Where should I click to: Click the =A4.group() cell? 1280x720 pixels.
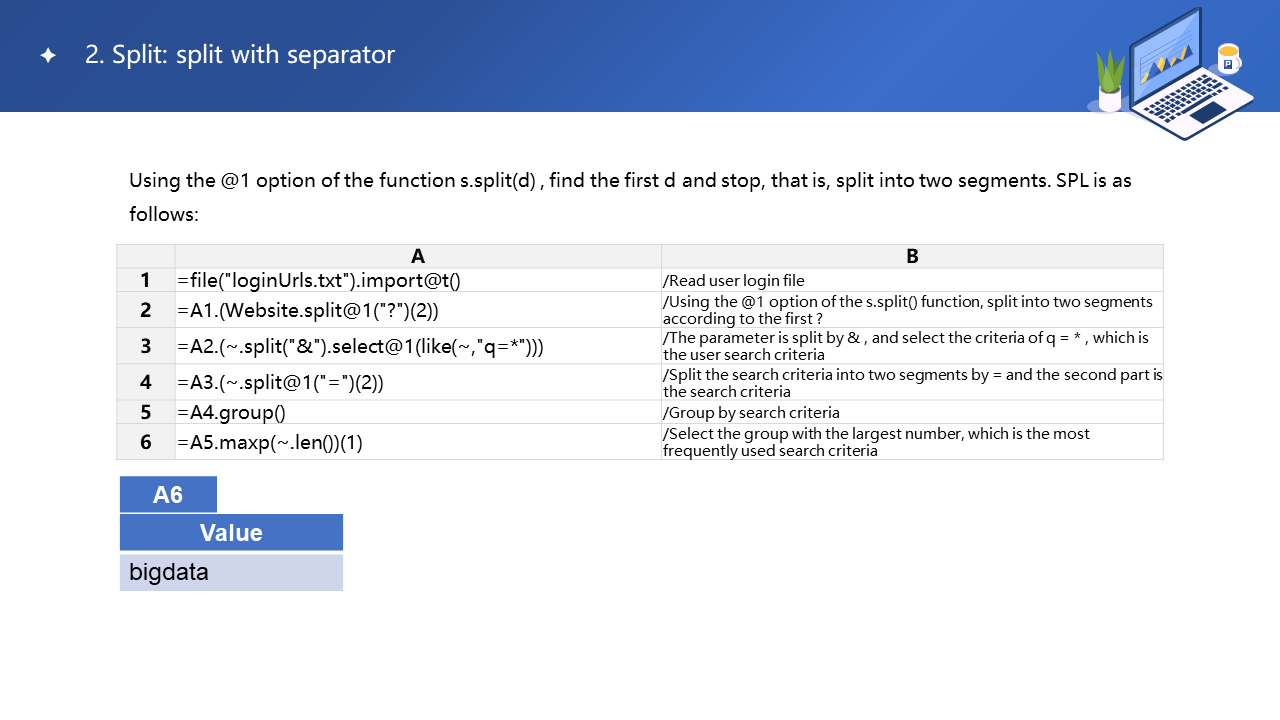[x=418, y=412]
